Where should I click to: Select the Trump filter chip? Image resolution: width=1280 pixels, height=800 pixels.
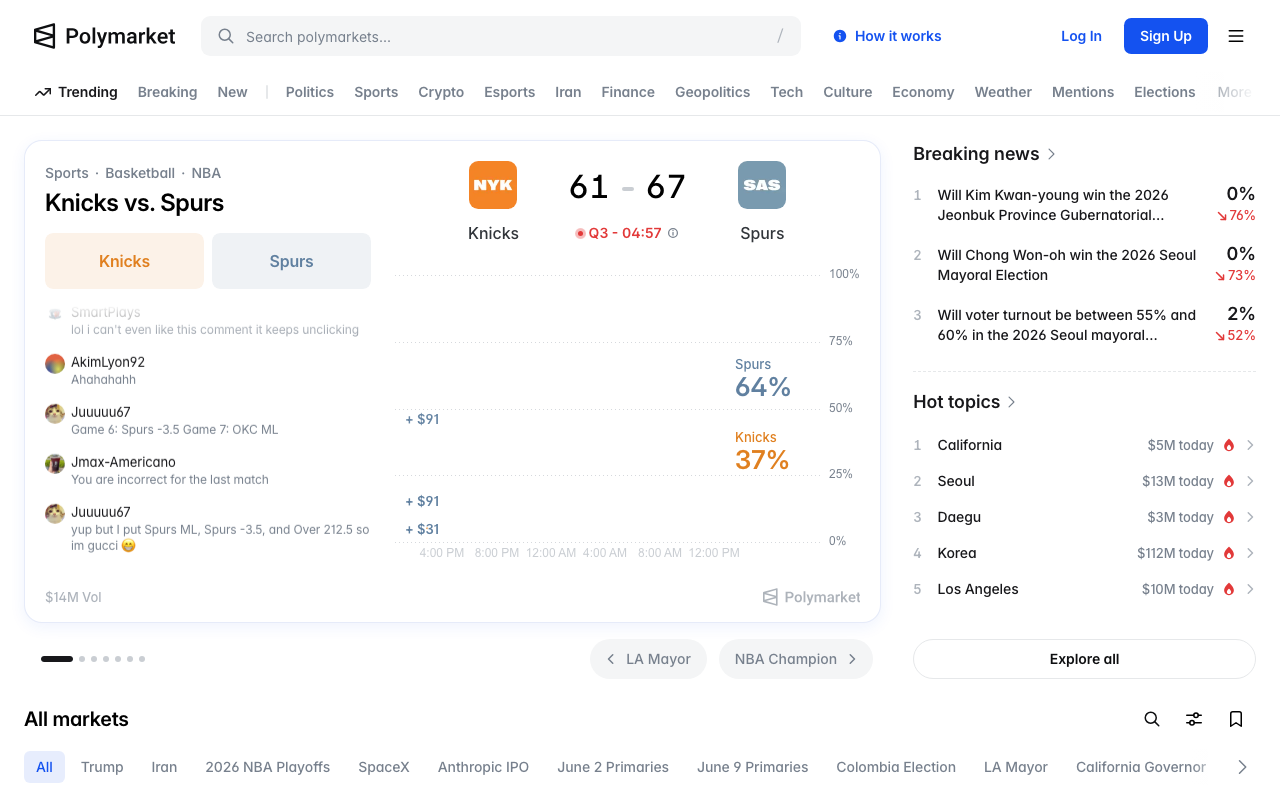[x=102, y=767]
